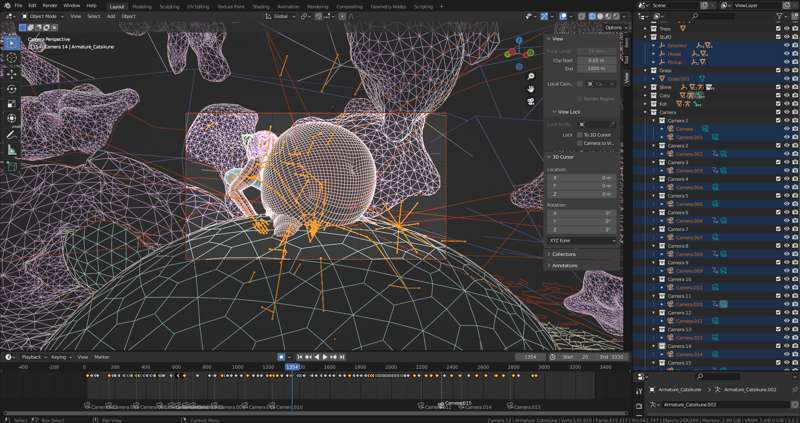Click the zoom magnifier viewport gizmo
The height and width of the screenshot is (423, 800).
531,76
